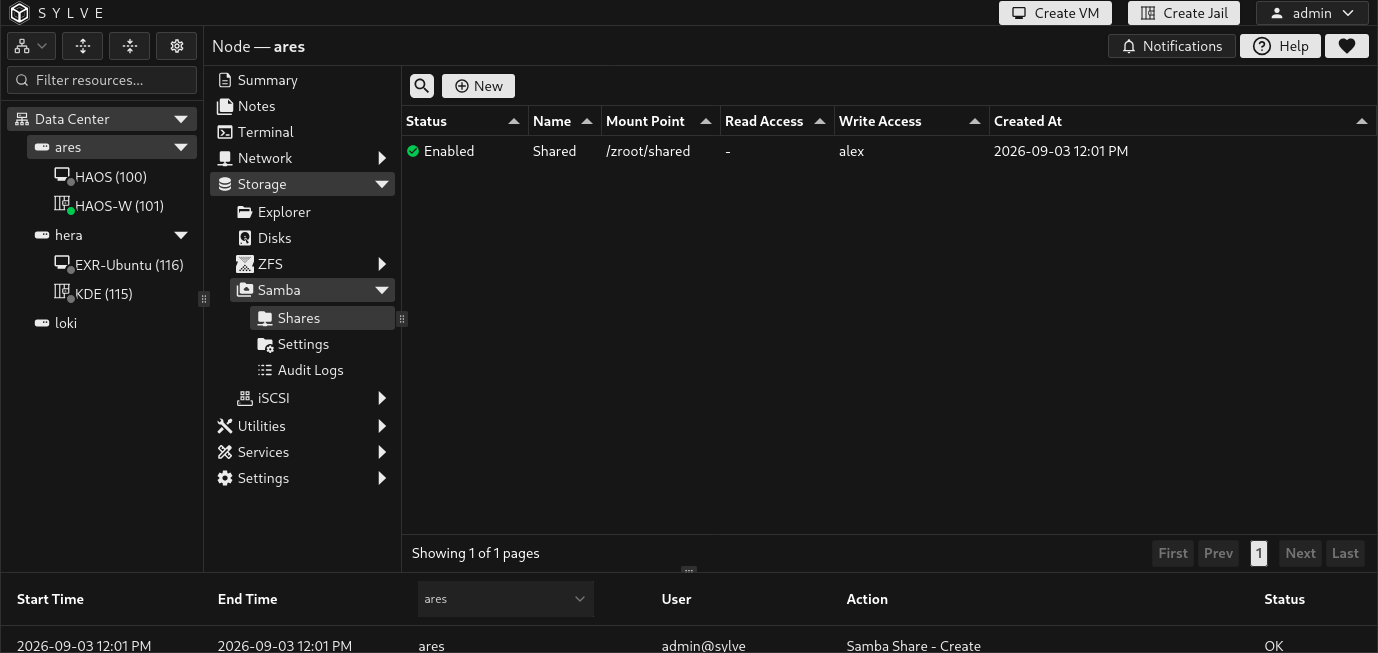Expand the node Settings menu arrow
Viewport: 1378px width, 653px height.
coord(382,478)
